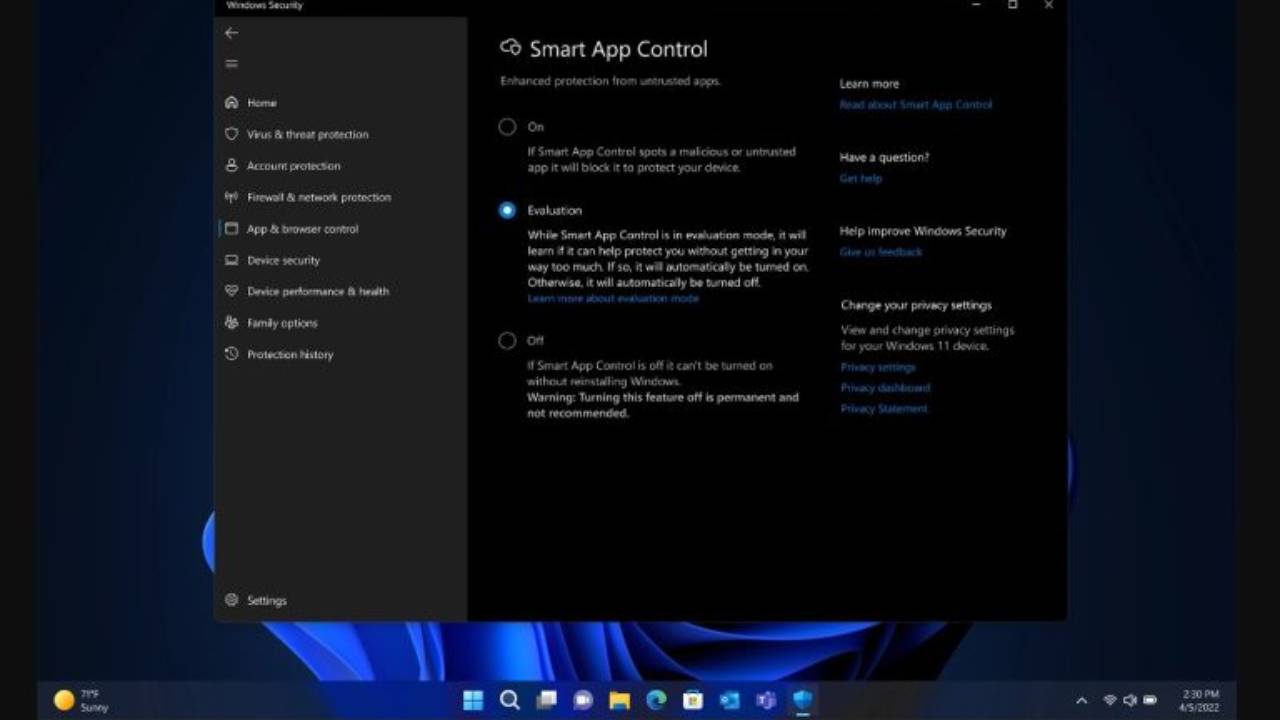The width and height of the screenshot is (1280, 720).
Task: Click 'Enhanced protection from untrusted apps.' text
Action: coord(610,81)
